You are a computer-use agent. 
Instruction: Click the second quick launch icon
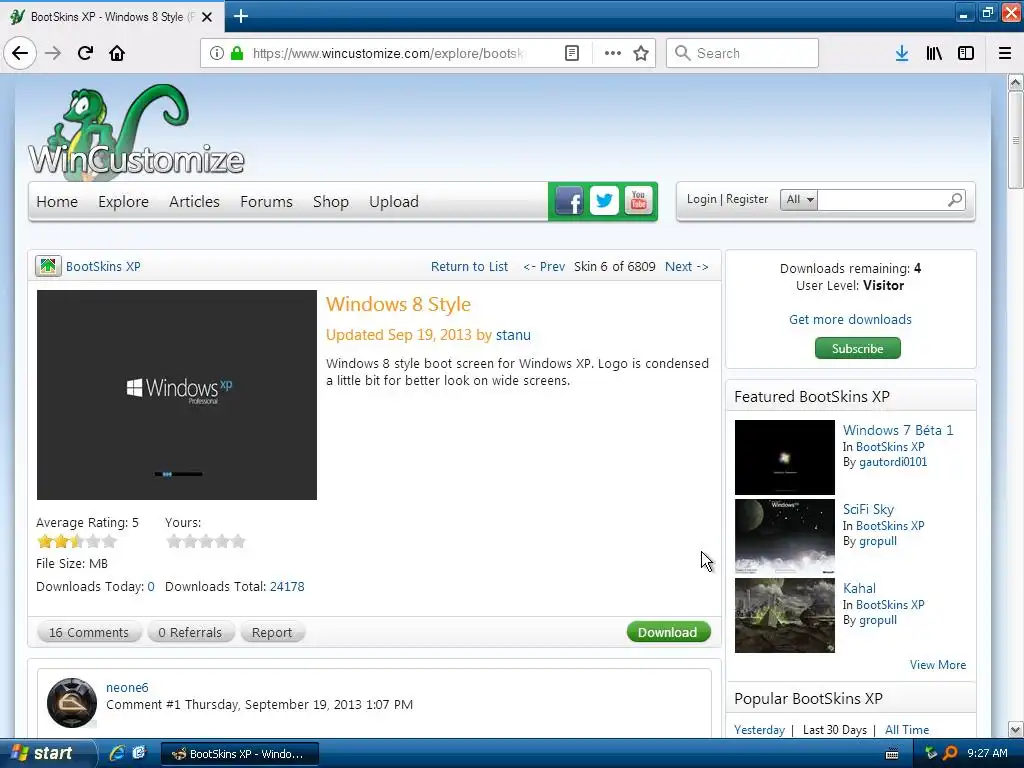[139, 753]
